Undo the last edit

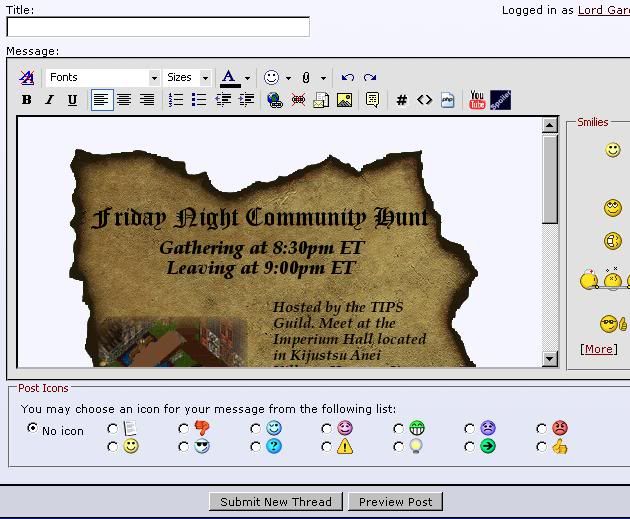click(348, 77)
